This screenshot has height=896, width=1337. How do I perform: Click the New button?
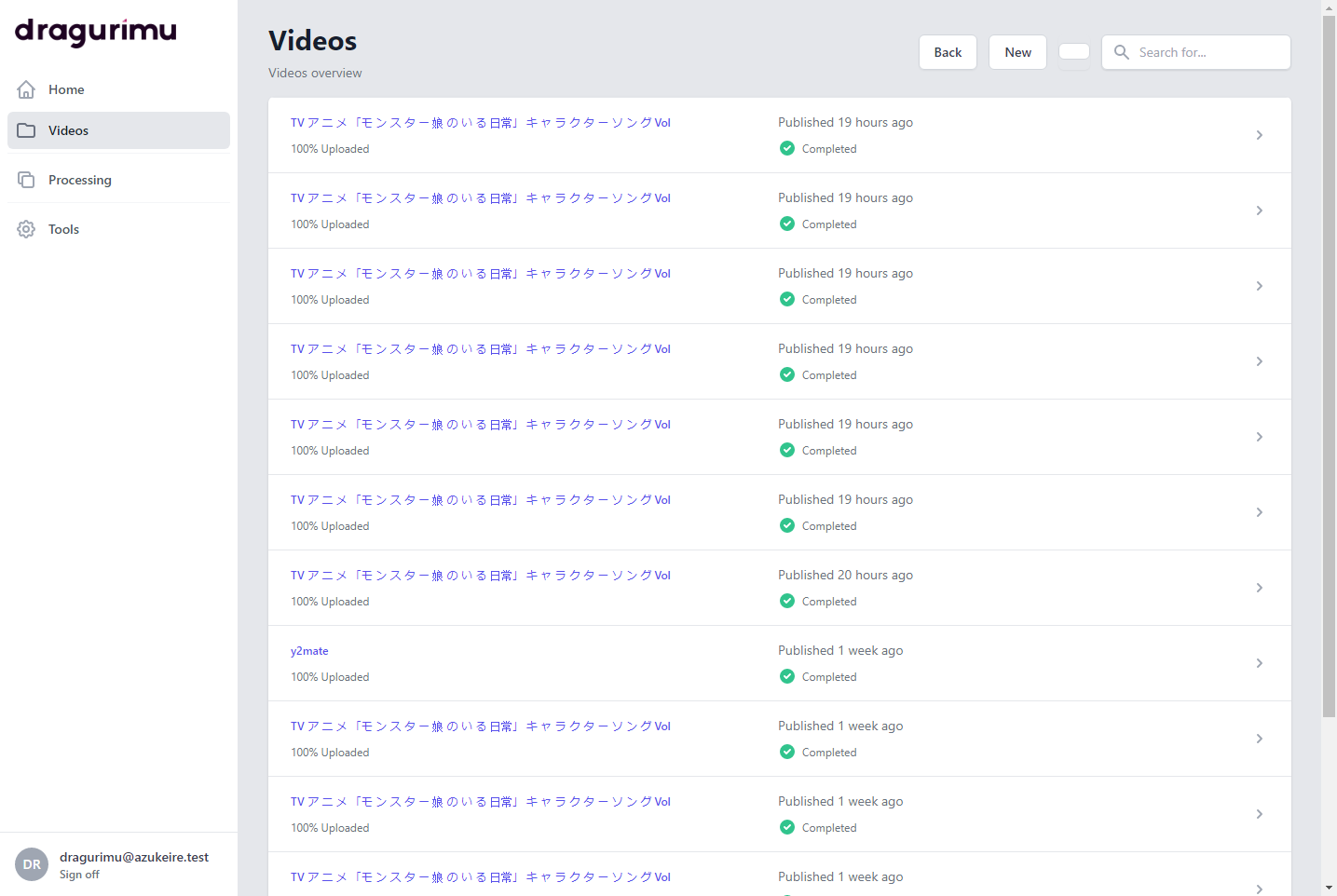(x=1017, y=52)
